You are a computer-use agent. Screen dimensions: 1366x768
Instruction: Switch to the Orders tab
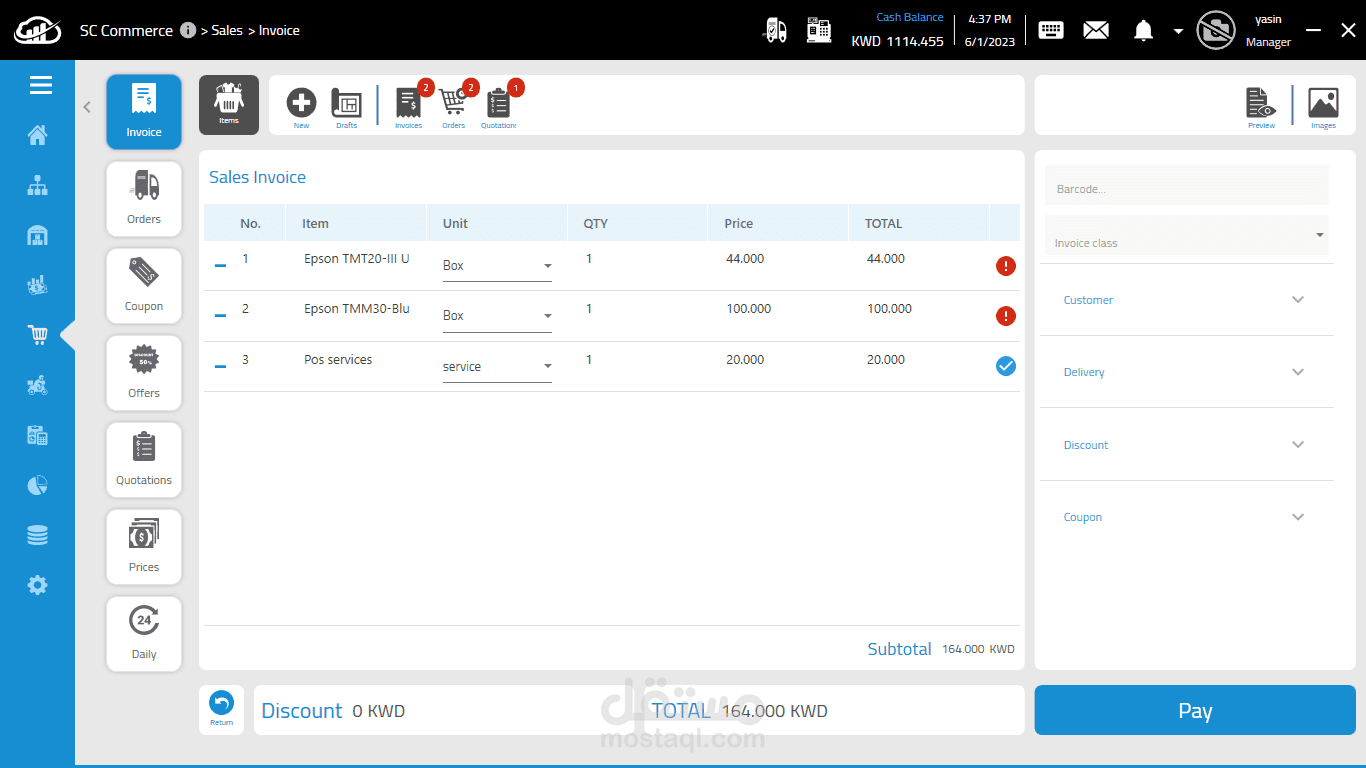click(144, 199)
